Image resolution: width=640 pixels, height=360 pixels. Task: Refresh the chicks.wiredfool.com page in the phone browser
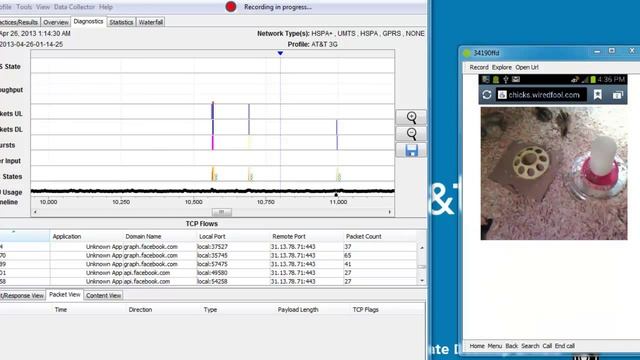point(487,95)
